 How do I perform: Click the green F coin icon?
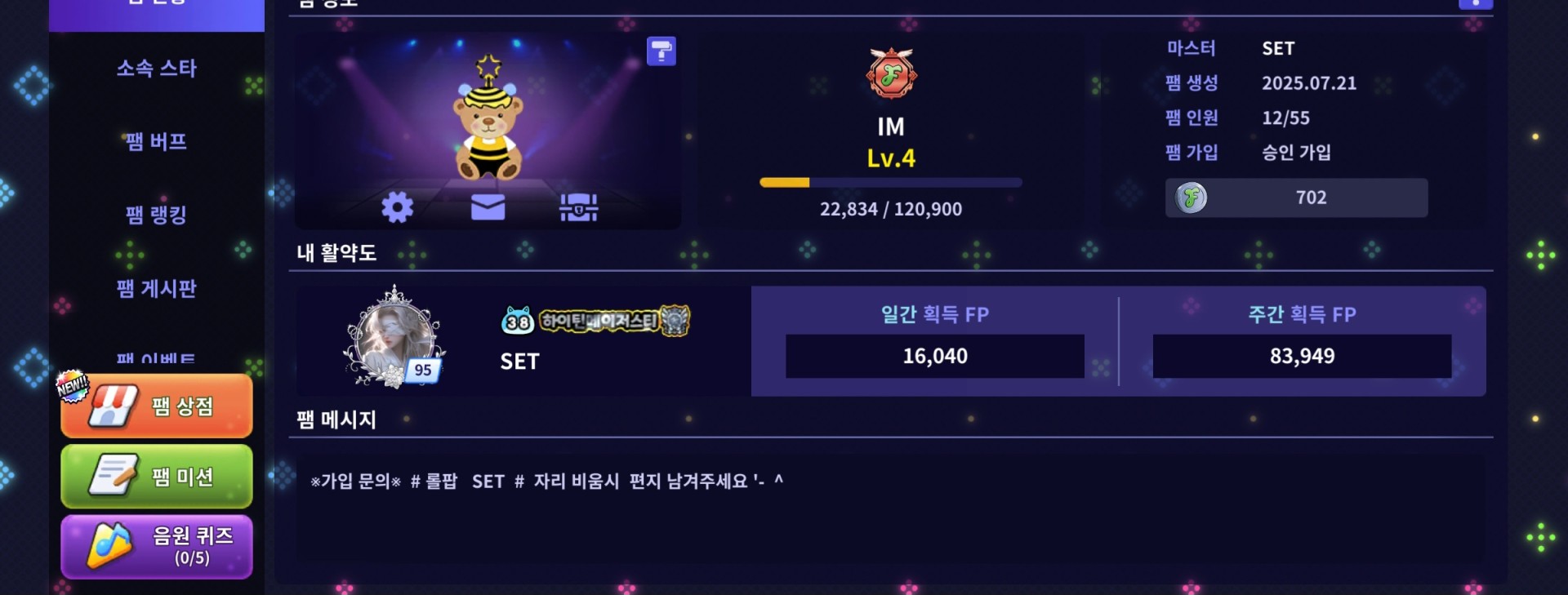coord(1191,198)
